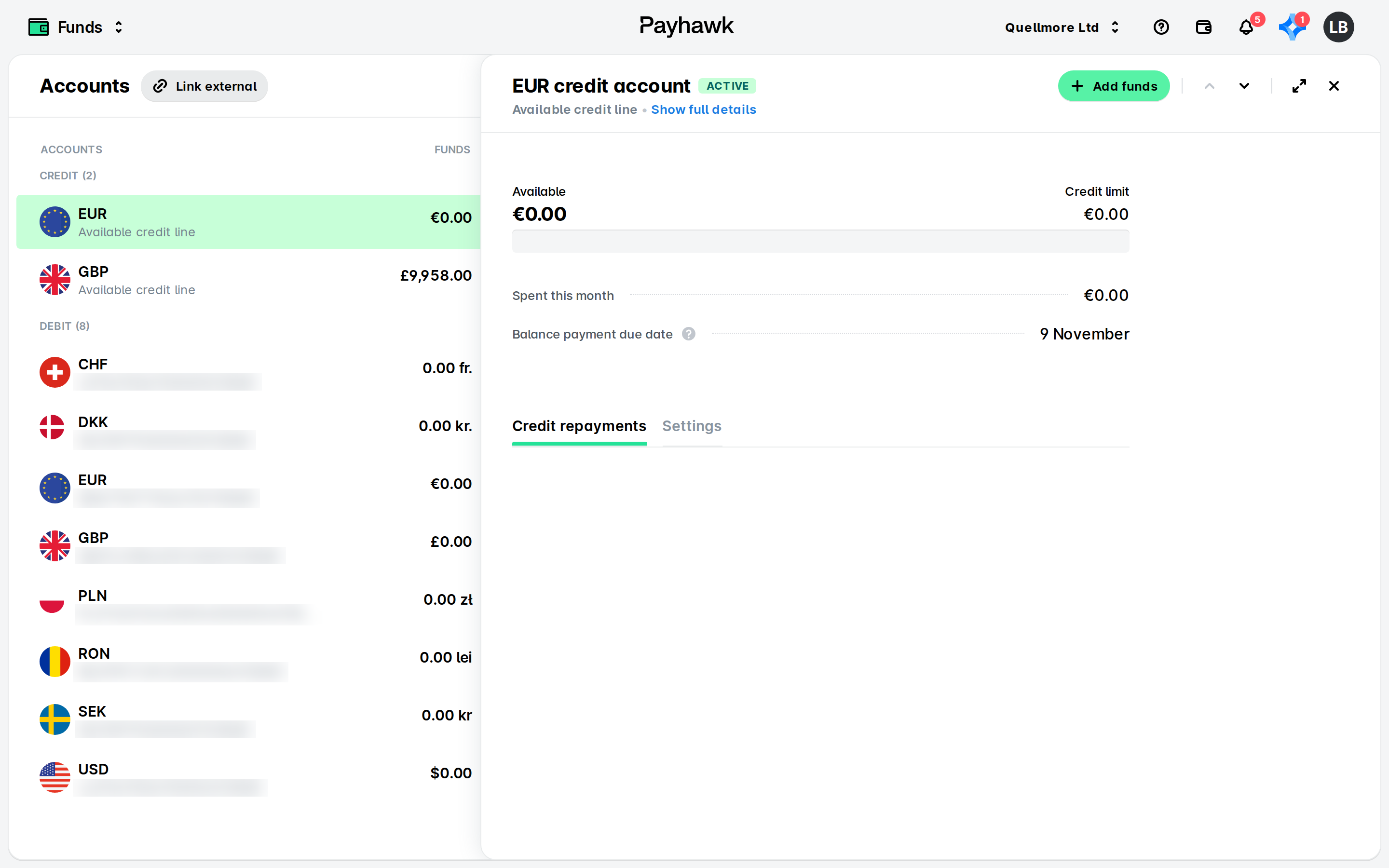Expand the account panel to full view
The height and width of the screenshot is (868, 1389).
[1299, 86]
